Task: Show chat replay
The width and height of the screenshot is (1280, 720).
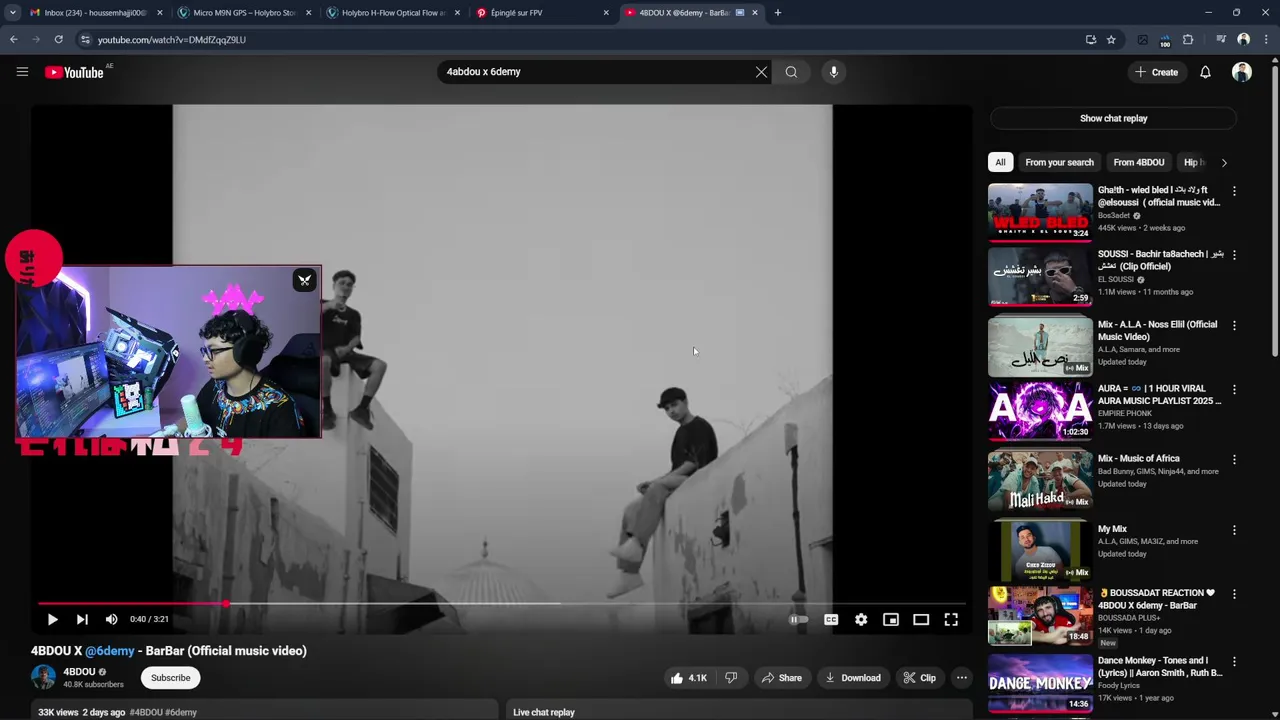Action: click(x=1113, y=118)
